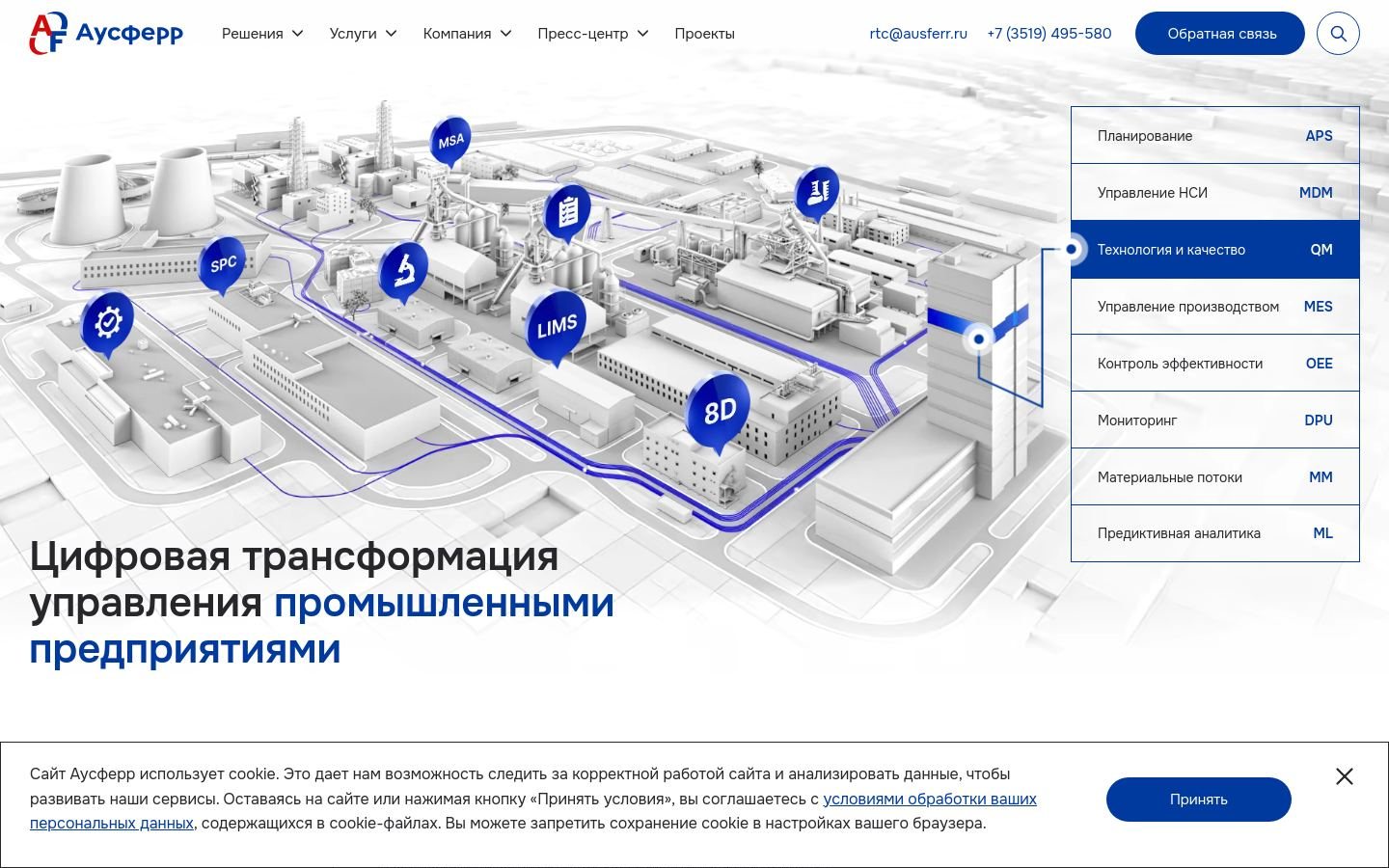The height and width of the screenshot is (868, 1389).
Task: Select the Предиктивная аналитика ML tab
Action: click(1215, 533)
